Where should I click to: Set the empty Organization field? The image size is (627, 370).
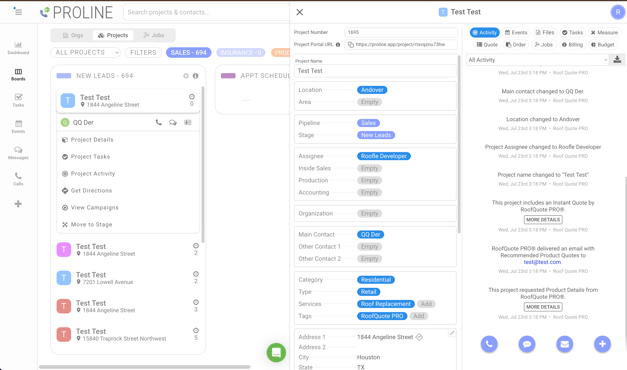tap(369, 214)
